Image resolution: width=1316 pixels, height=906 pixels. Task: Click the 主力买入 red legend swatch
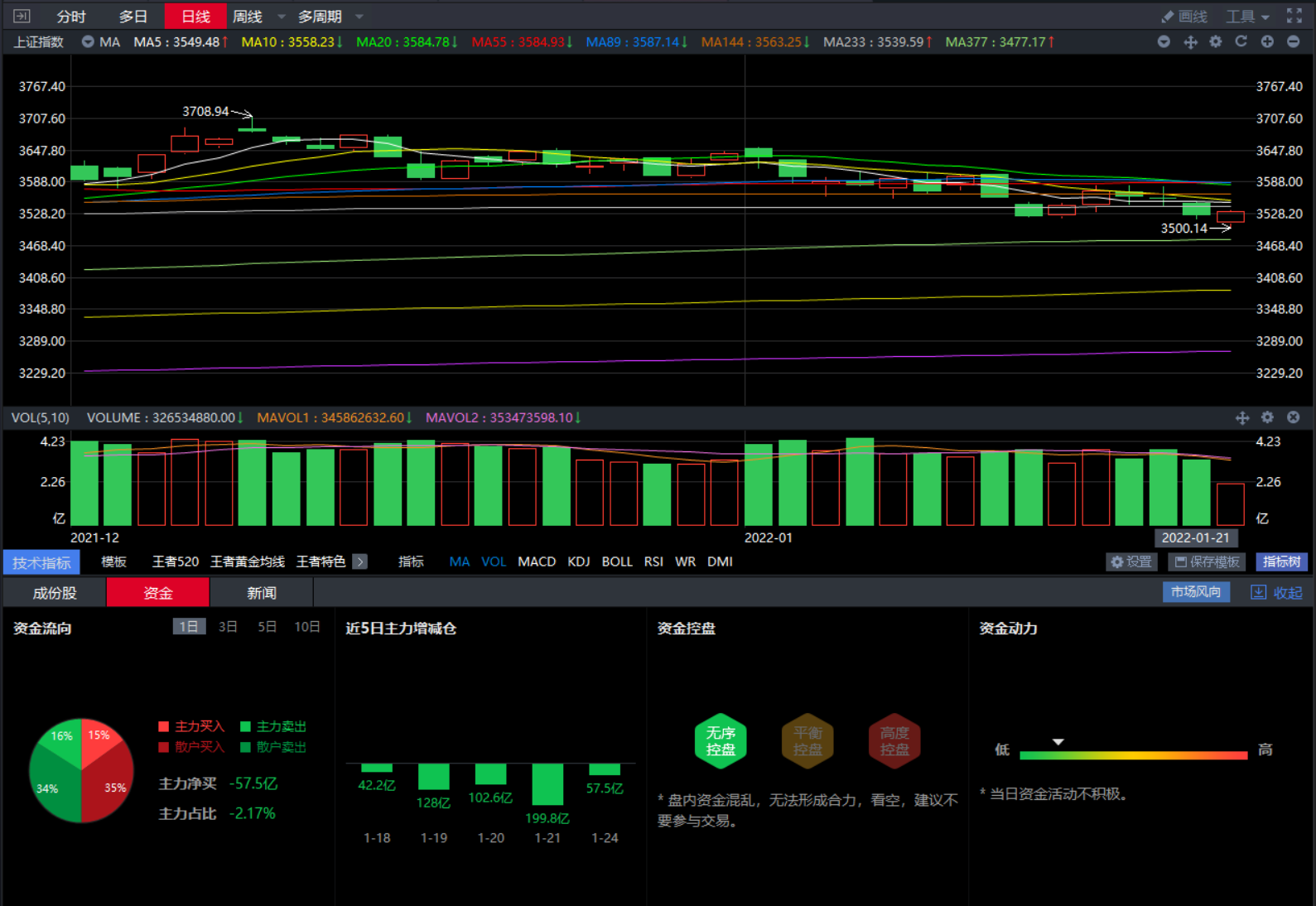click(164, 726)
